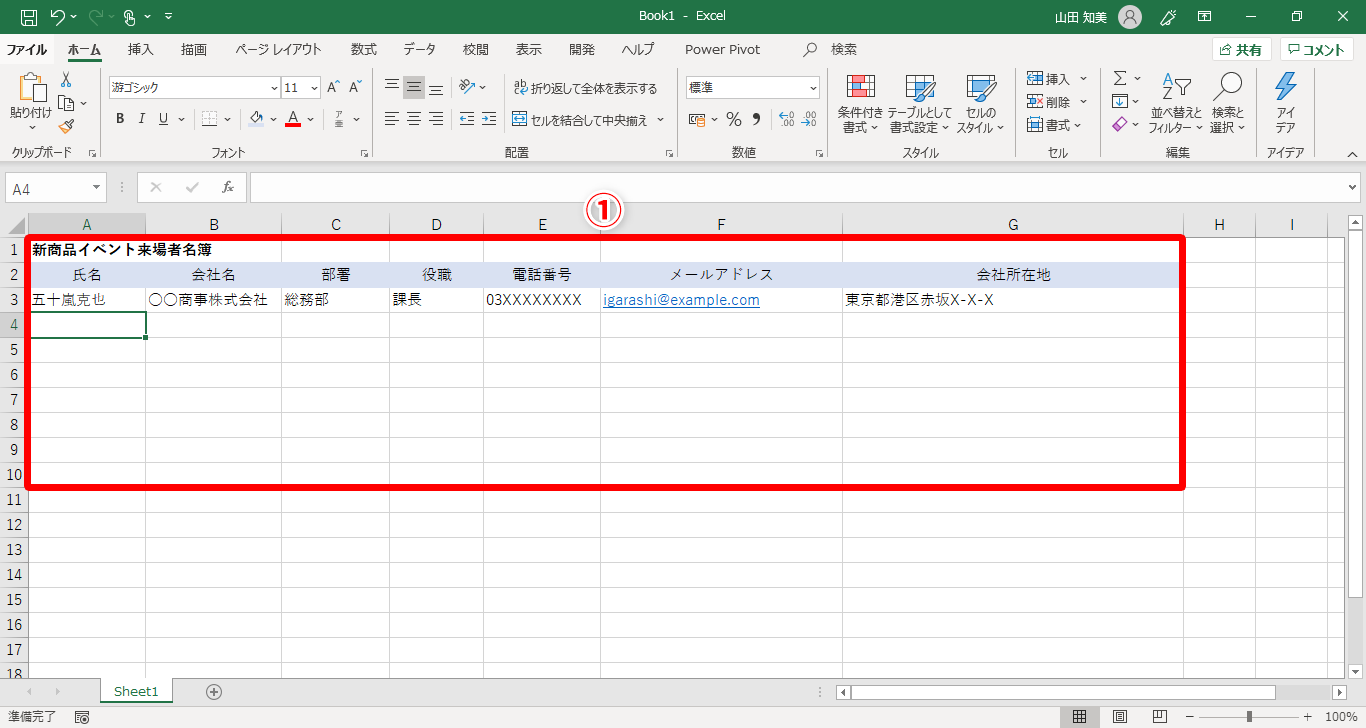Copy the selected cells icon

click(66, 103)
